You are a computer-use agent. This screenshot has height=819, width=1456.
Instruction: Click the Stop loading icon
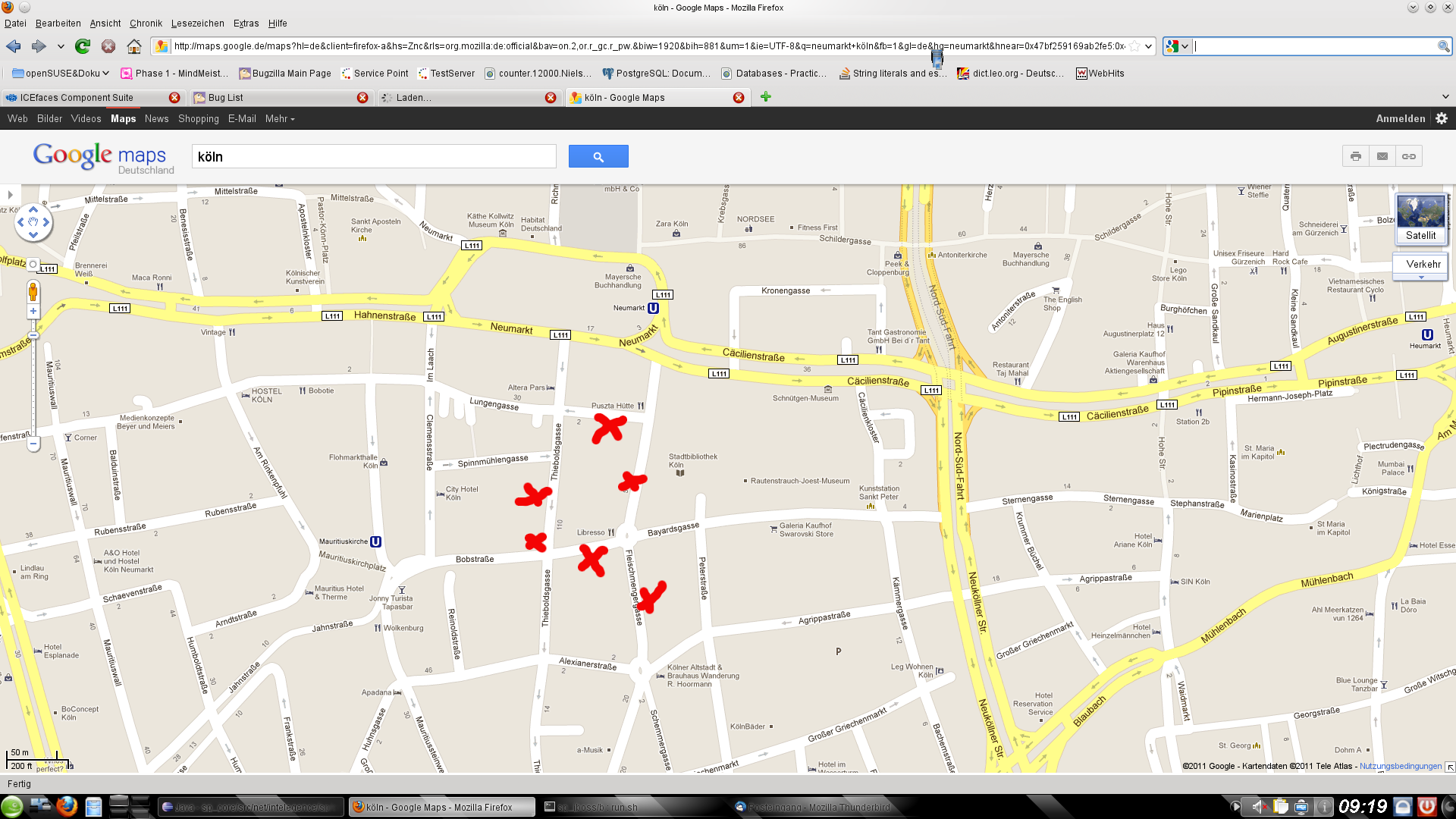(108, 46)
